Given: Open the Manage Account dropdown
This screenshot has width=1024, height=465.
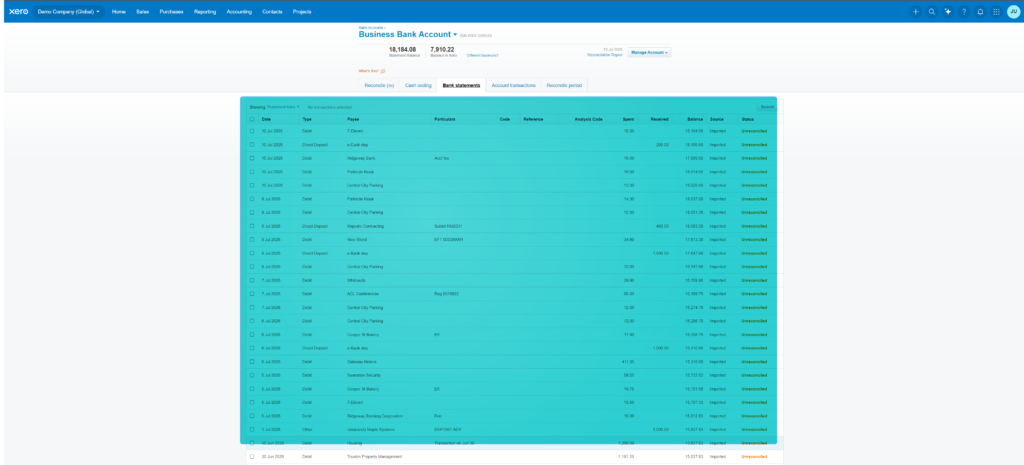Looking at the screenshot, I should (x=649, y=52).
